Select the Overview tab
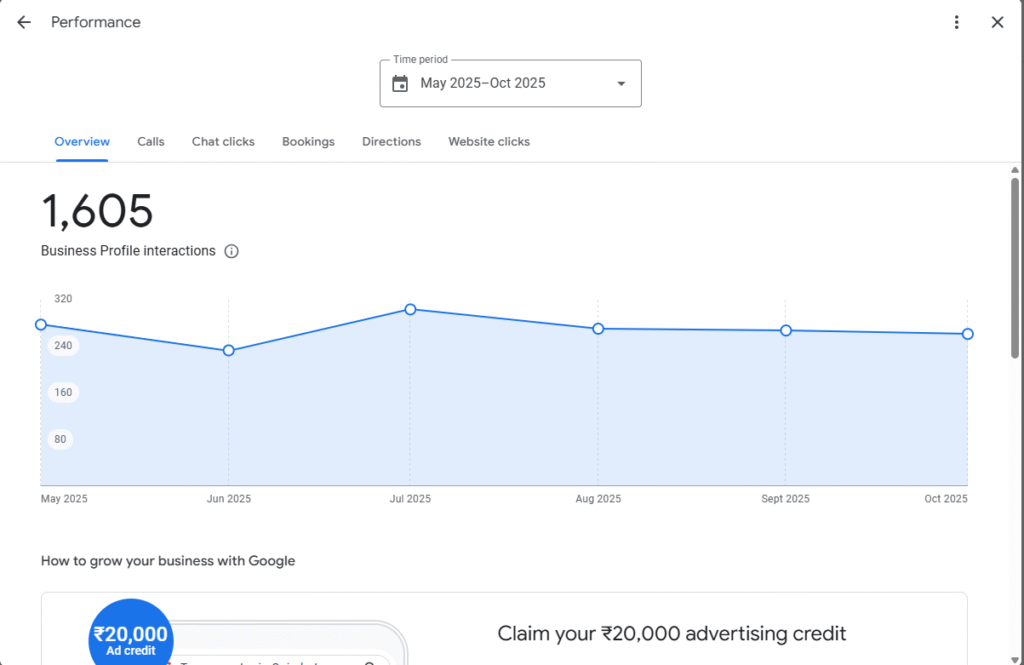 point(82,142)
